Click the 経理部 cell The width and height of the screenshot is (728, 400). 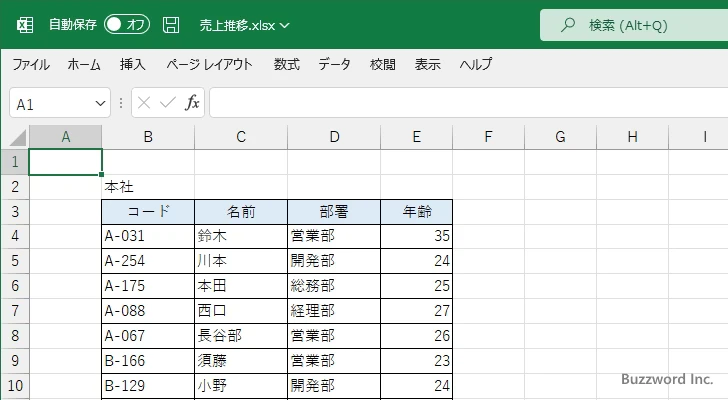(334, 311)
